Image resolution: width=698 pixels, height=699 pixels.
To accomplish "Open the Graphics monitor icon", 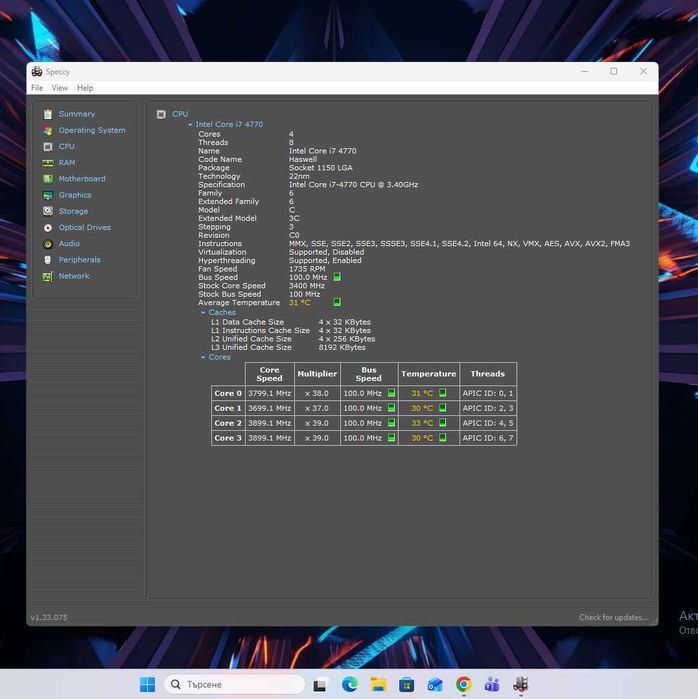I will [x=48, y=195].
